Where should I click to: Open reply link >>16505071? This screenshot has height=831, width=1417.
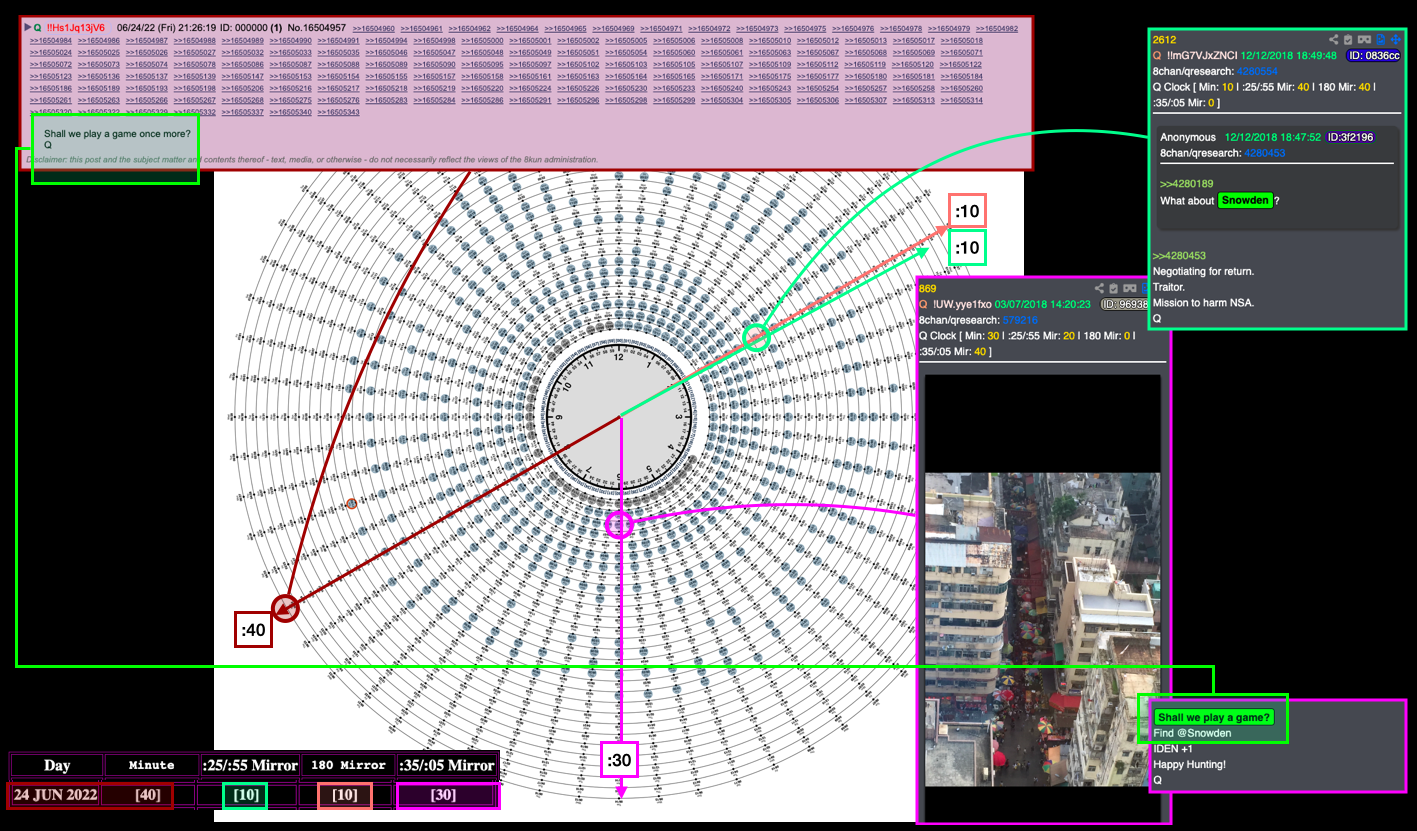961,53
